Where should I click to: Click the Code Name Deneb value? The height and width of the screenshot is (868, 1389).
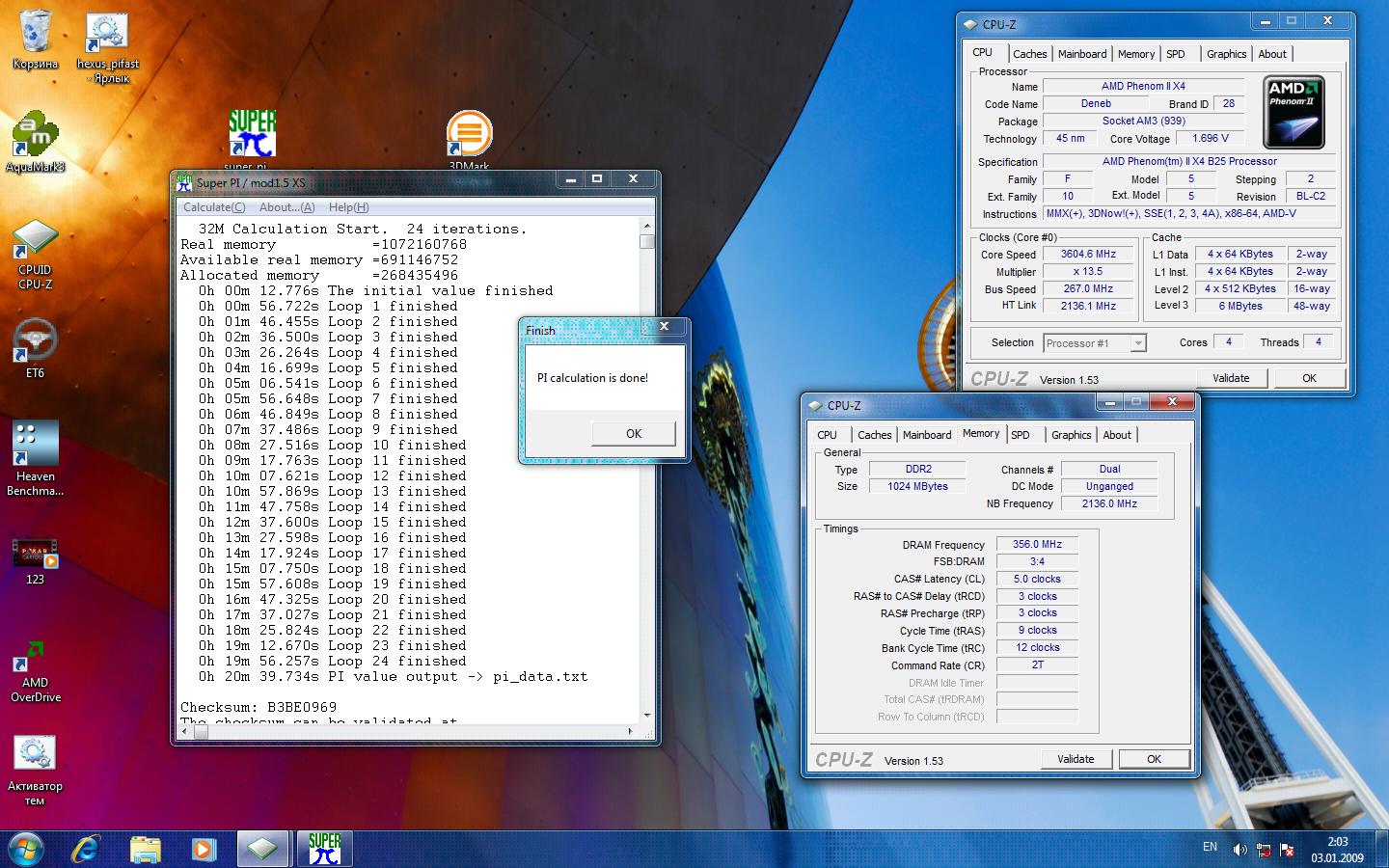[x=1096, y=103]
